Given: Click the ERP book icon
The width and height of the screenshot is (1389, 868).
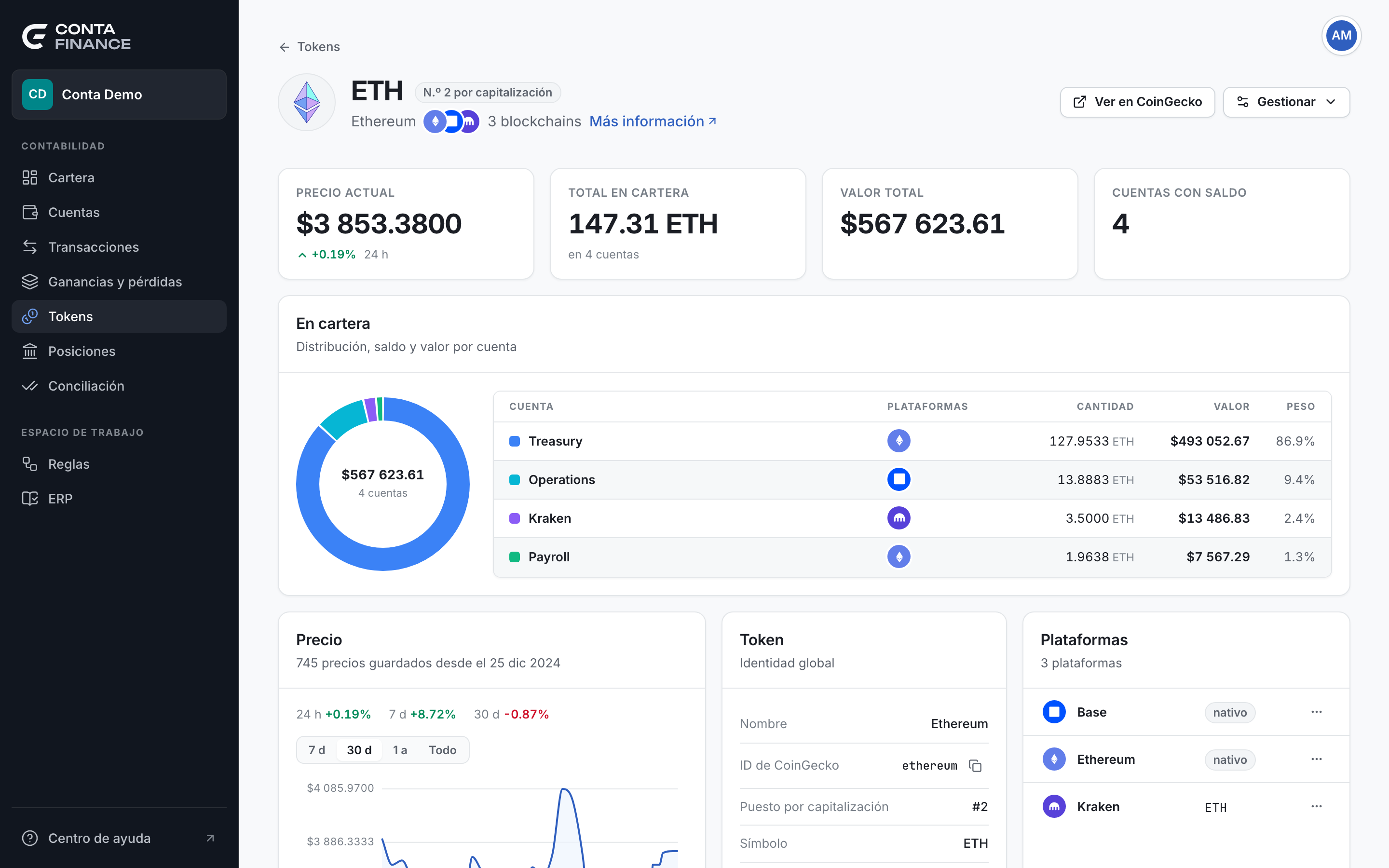Looking at the screenshot, I should (30, 499).
